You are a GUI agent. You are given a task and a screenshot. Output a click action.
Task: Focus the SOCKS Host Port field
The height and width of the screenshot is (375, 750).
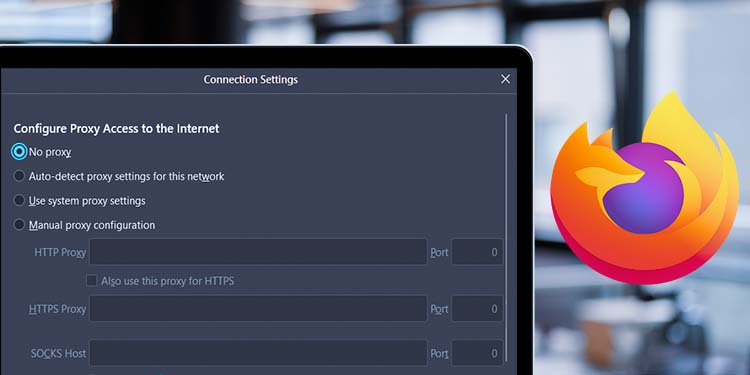[x=477, y=353]
